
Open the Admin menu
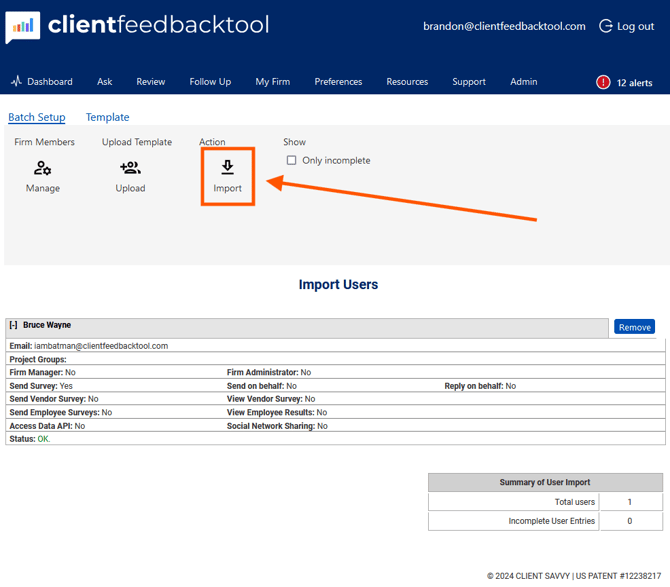523,82
